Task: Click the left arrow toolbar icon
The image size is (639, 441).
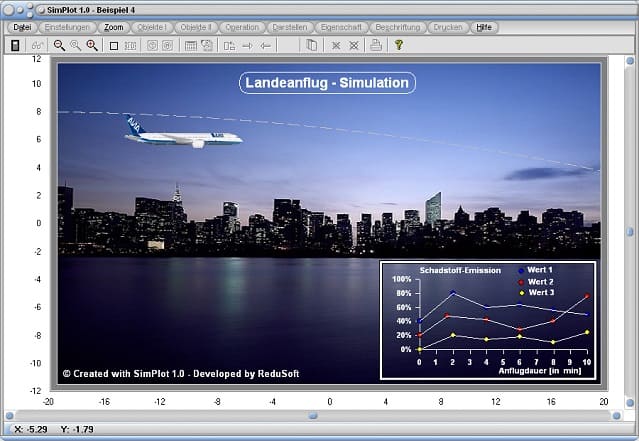Action: (x=265, y=46)
